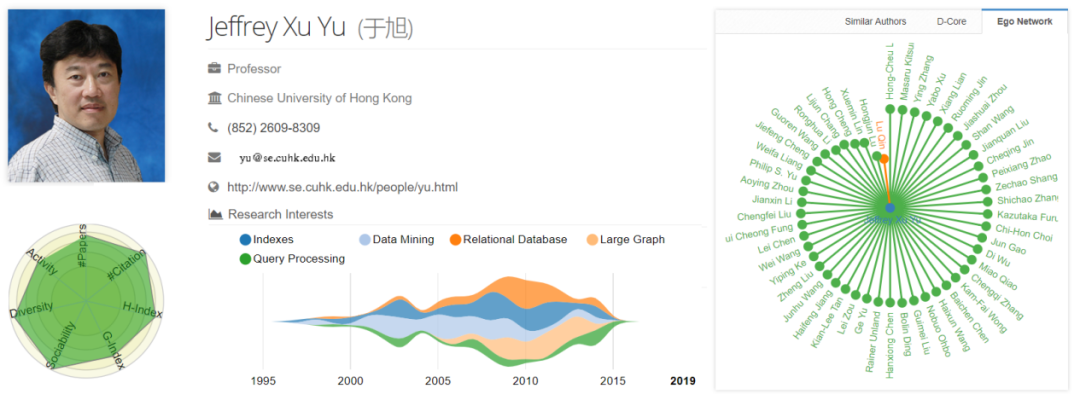This screenshot has width=1080, height=400.
Task: Click the briefcase icon beside Professor
Action: tap(214, 69)
